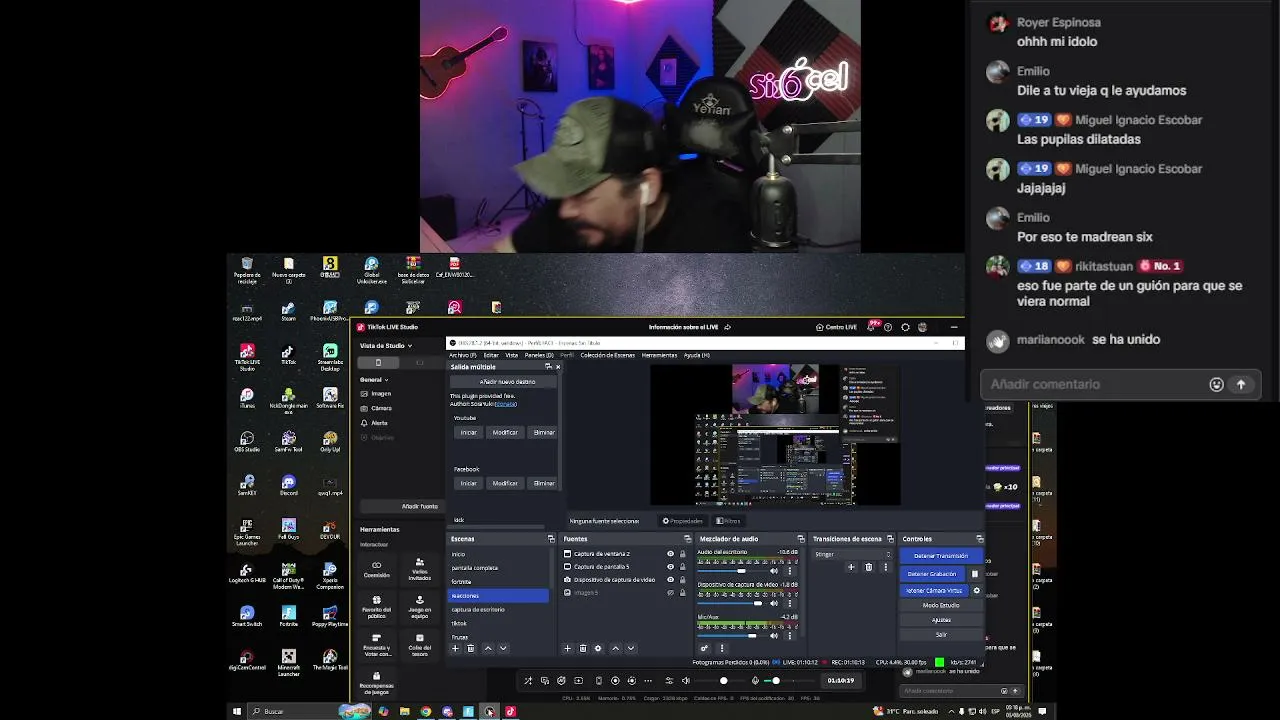The image size is (1280, 720).
Task: Open the emoji picker in comment box
Action: [x=1216, y=384]
